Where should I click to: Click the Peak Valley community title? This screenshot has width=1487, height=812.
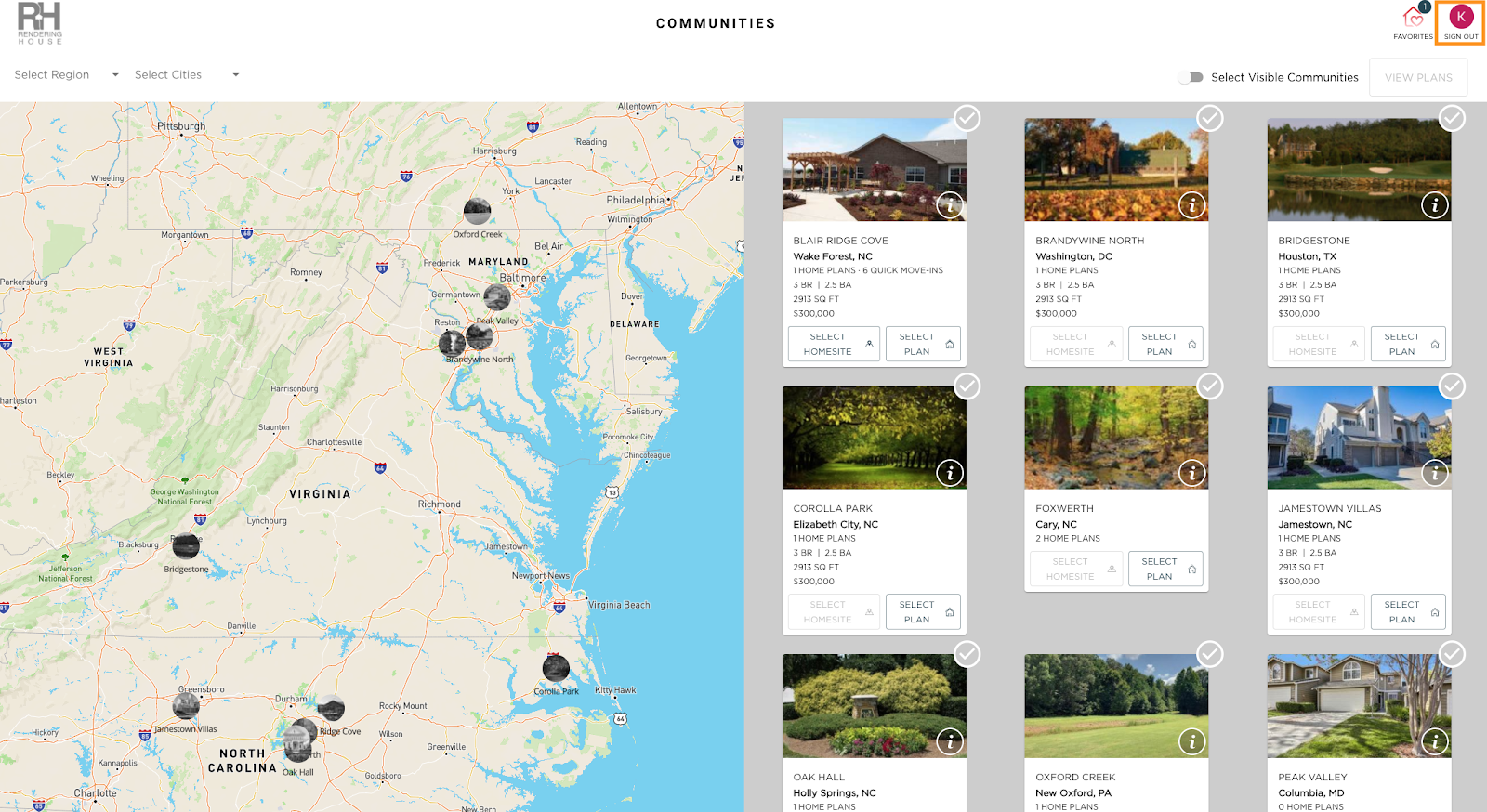(x=1312, y=777)
